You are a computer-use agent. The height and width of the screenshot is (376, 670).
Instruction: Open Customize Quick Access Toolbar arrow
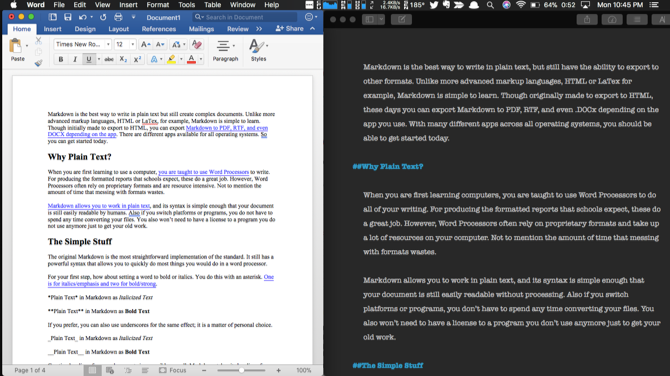[133, 17]
